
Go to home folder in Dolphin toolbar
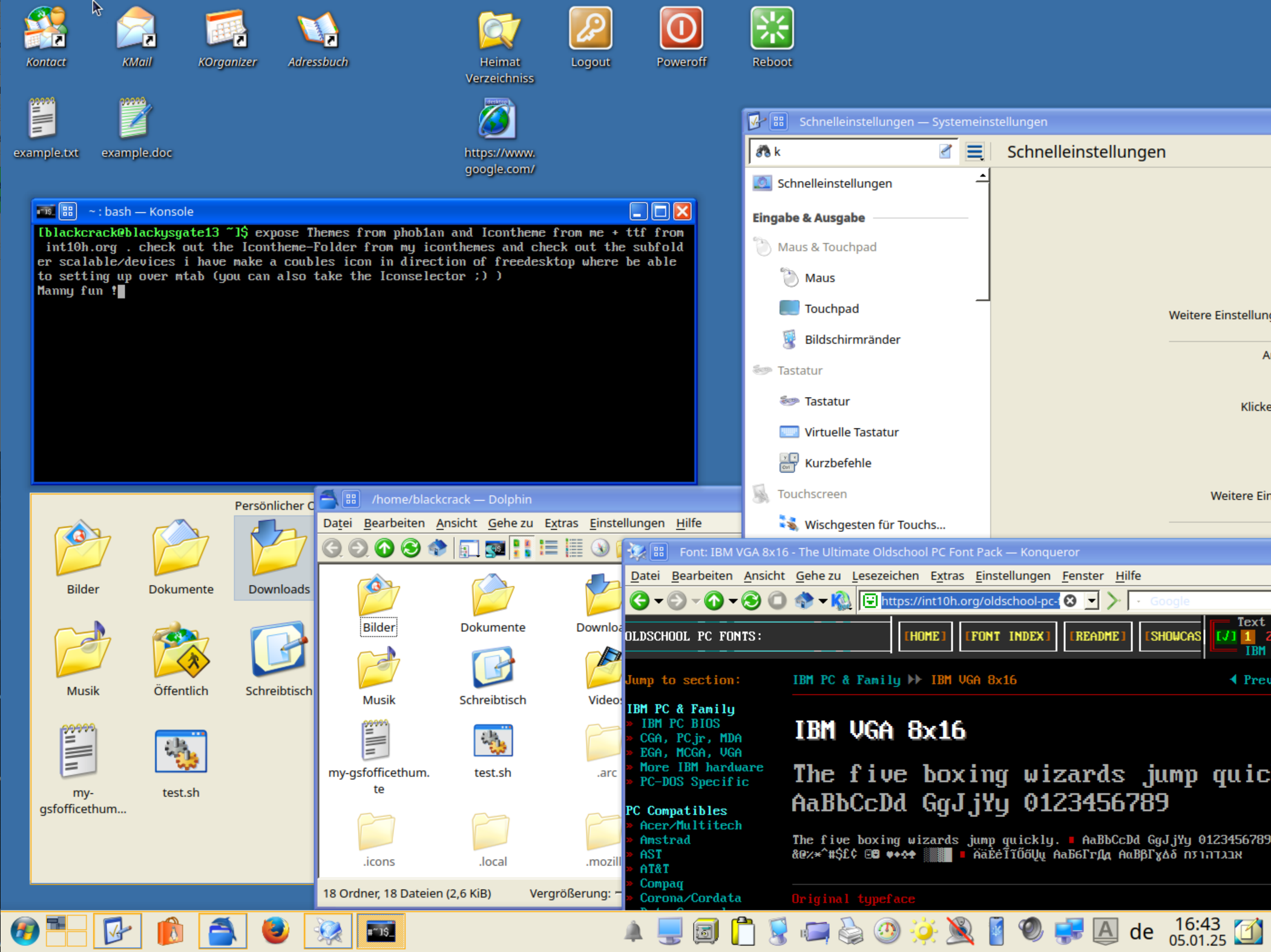click(x=438, y=548)
